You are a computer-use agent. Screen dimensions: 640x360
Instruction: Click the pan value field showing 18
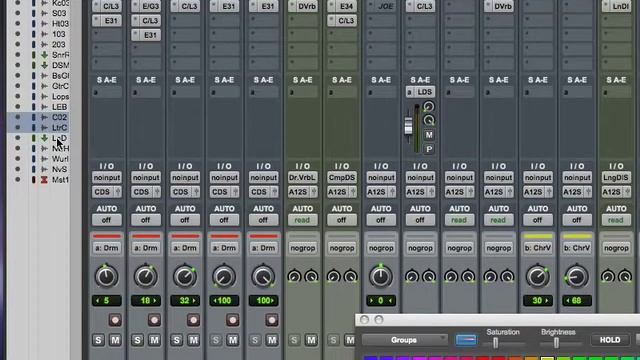(x=146, y=301)
